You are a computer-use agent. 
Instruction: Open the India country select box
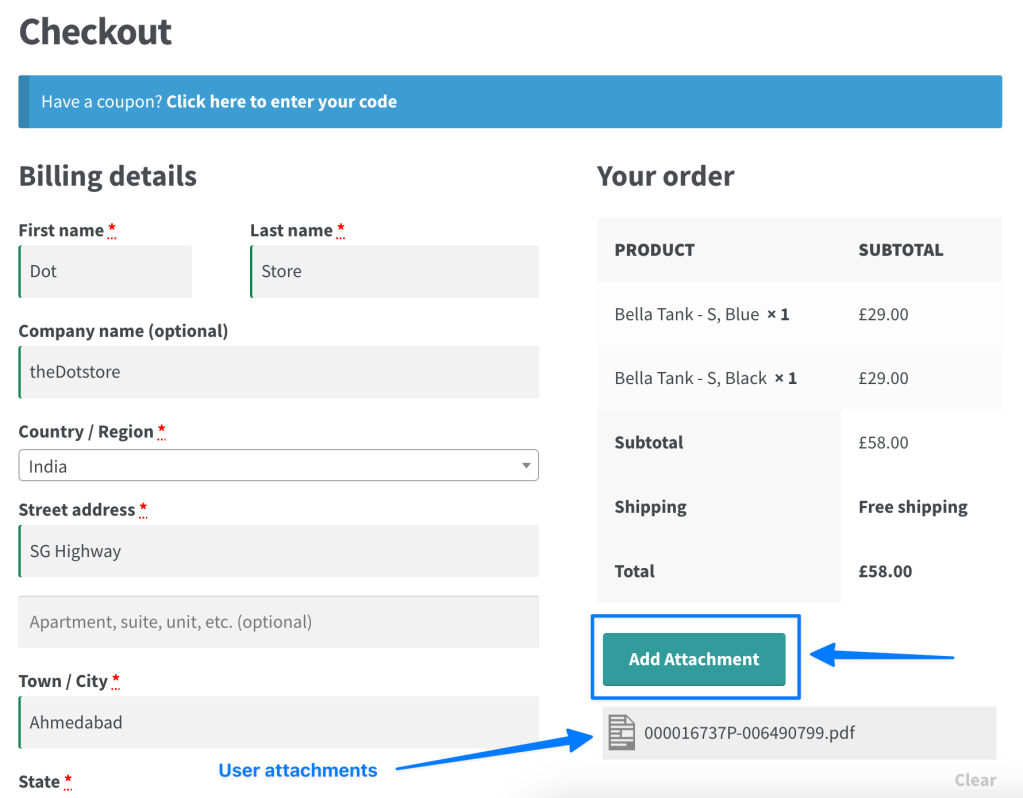[x=278, y=466]
